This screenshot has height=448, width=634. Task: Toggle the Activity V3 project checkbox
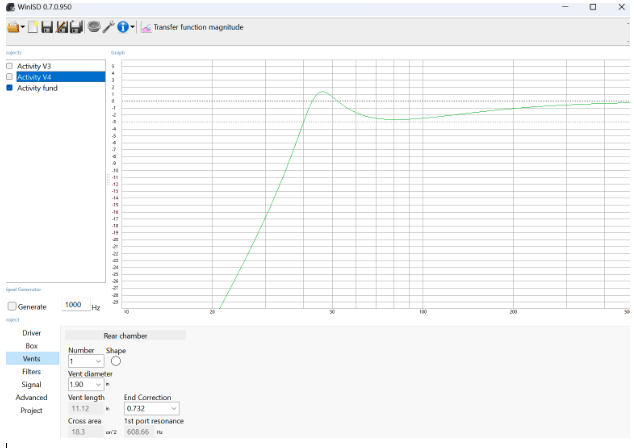coord(9,66)
